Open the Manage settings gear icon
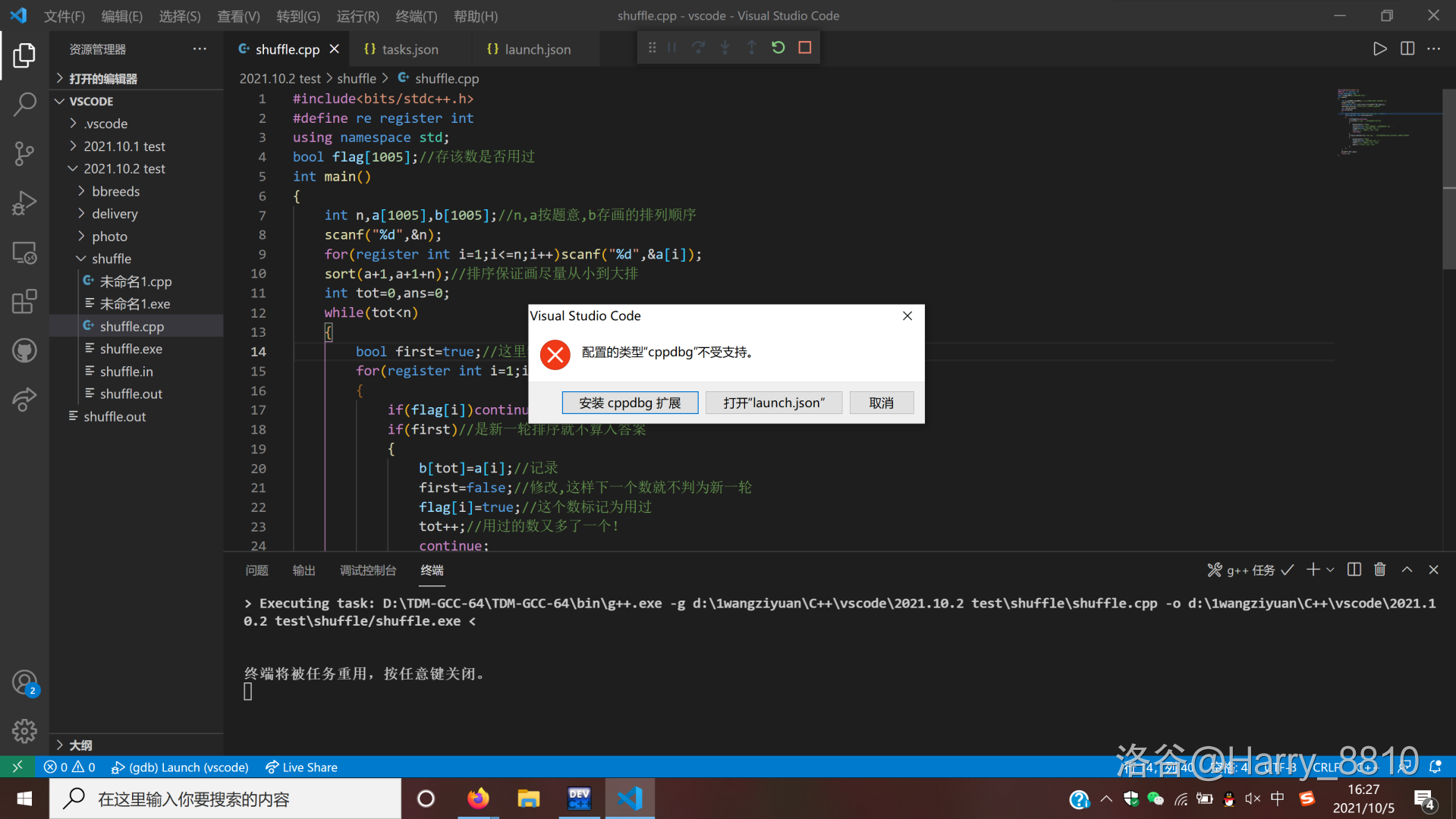Viewport: 1456px width, 819px height. [x=24, y=731]
